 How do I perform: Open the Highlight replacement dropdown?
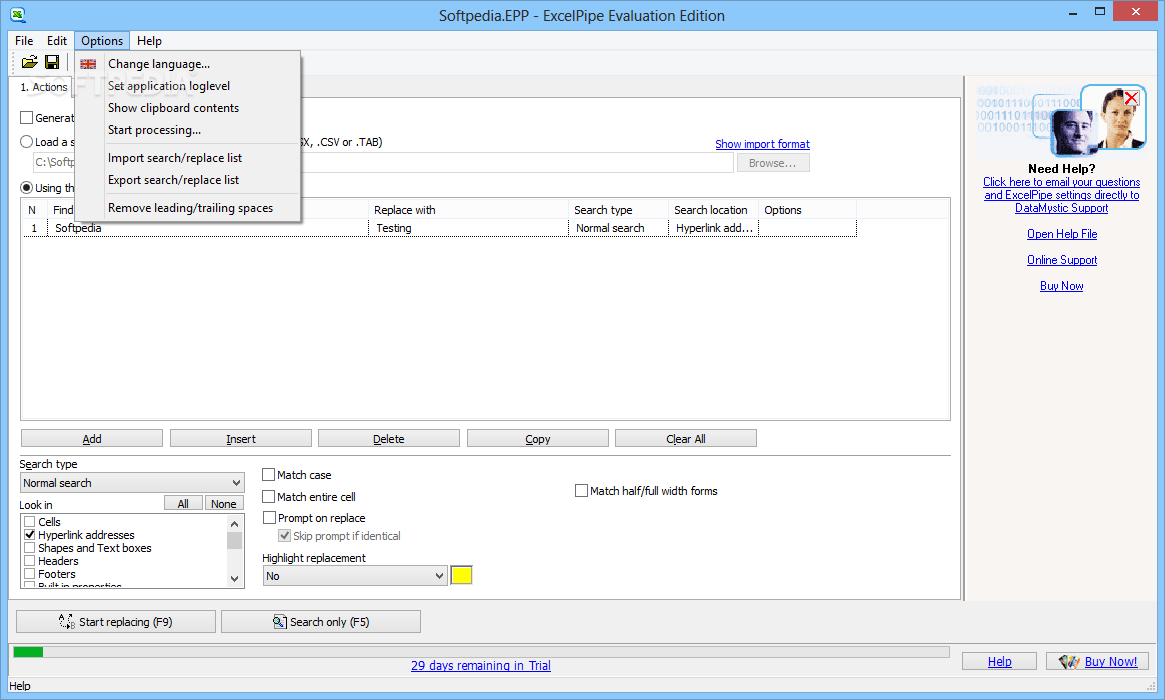coord(355,576)
